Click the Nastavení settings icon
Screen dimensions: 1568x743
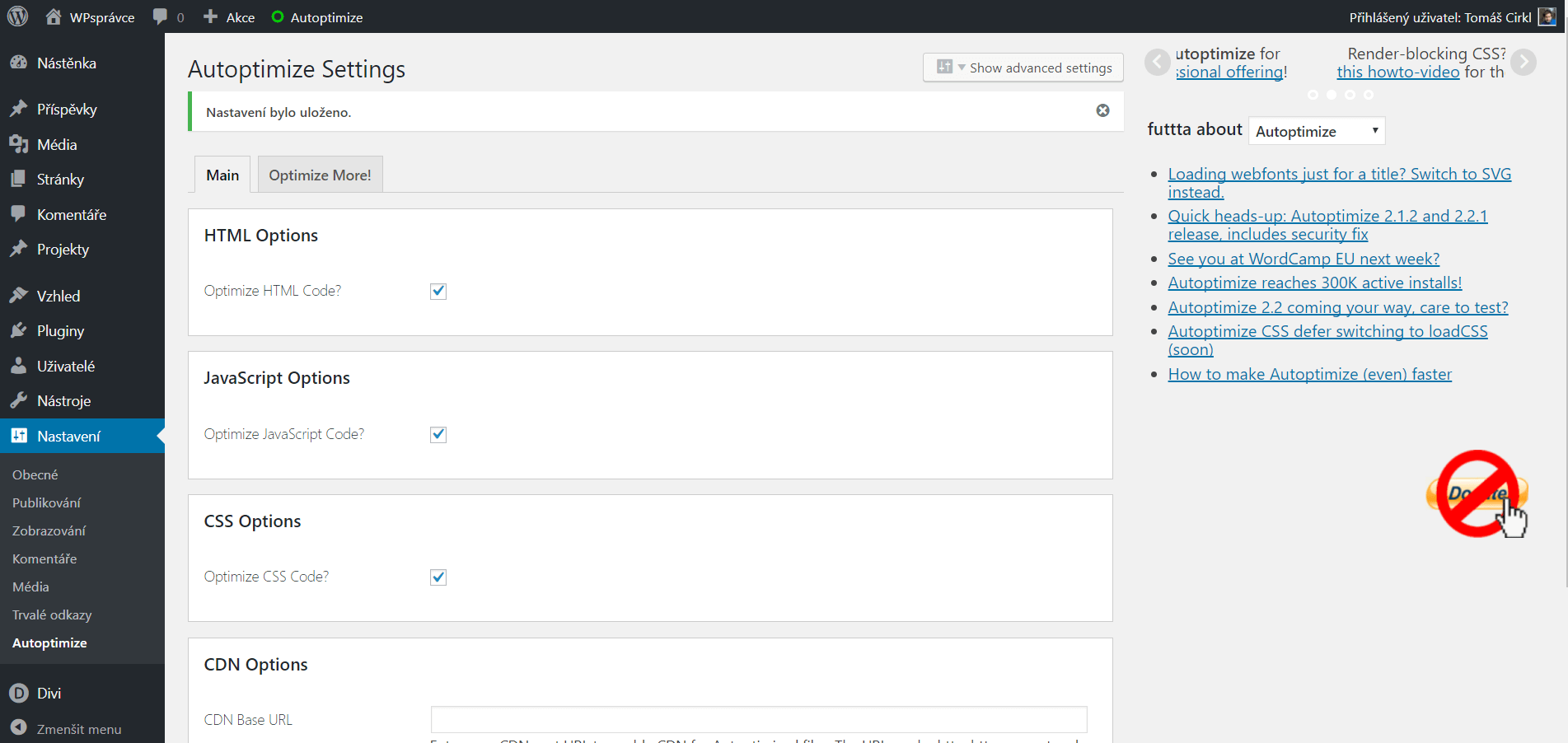click(18, 436)
